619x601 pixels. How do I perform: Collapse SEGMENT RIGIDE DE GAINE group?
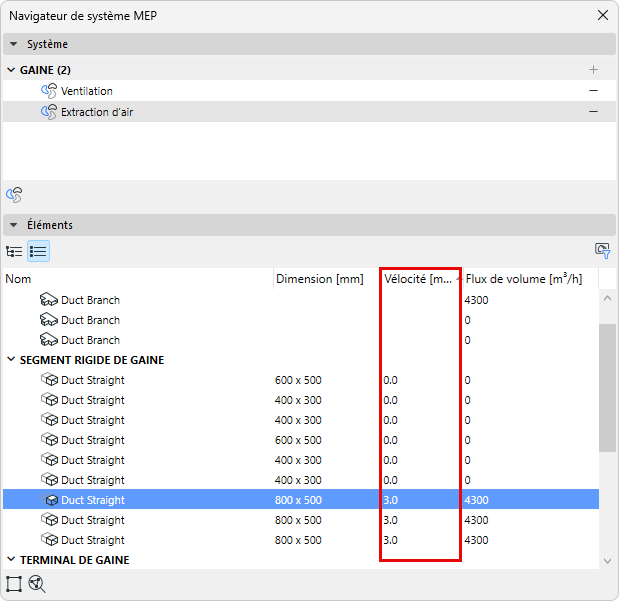coord(11,360)
